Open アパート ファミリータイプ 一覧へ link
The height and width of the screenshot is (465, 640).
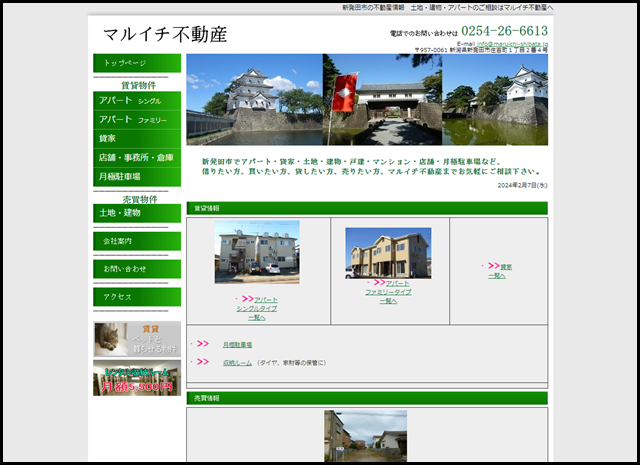pos(388,292)
